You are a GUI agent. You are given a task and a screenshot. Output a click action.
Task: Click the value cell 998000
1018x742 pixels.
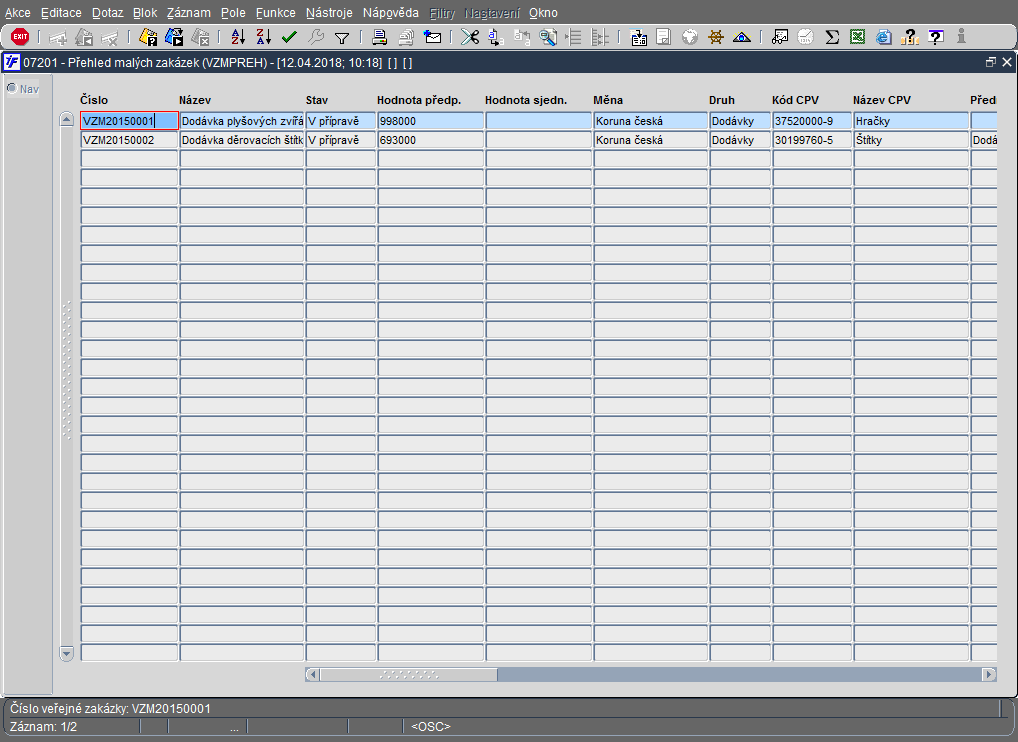click(x=430, y=121)
